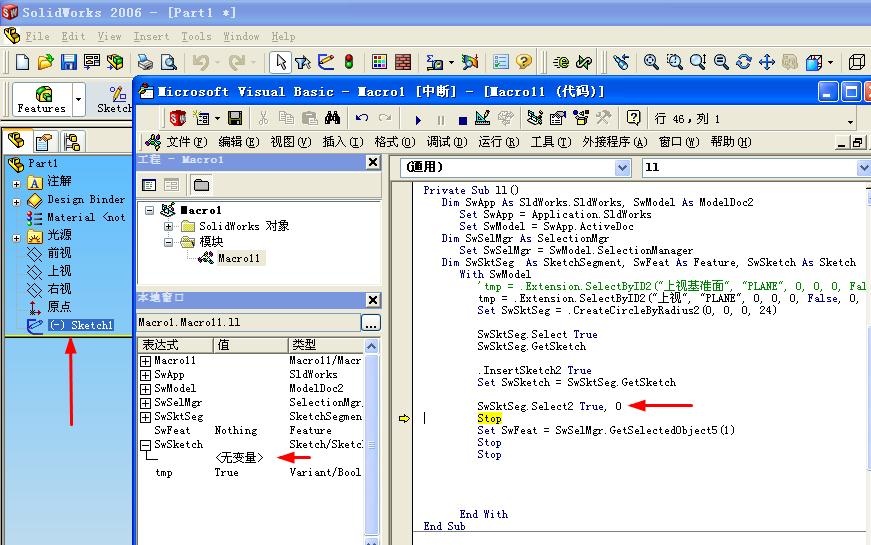Click the Print Preview icon in SolidWorks
The image size is (871, 545).
tap(168, 62)
